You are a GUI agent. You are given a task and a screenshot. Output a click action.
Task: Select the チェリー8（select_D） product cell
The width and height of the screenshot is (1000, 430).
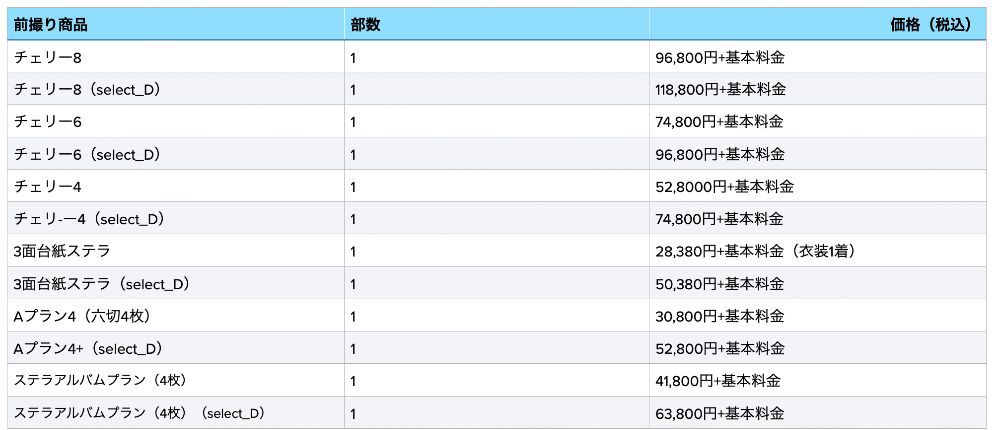click(88, 90)
